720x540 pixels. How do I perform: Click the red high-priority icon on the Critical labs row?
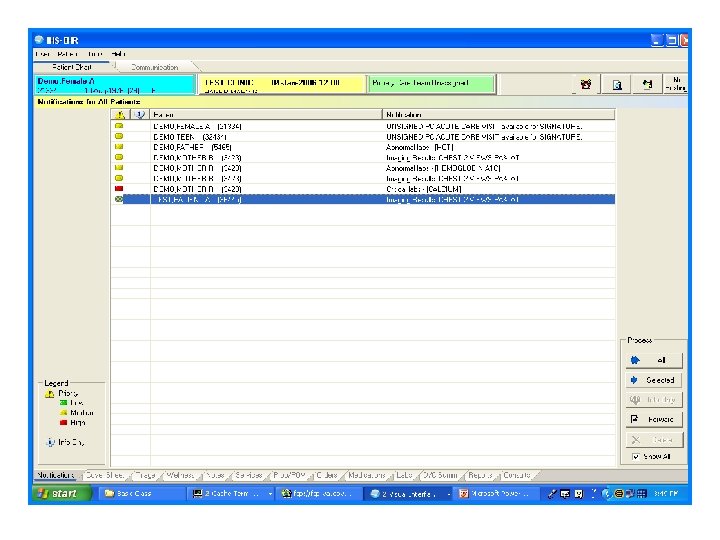tap(119, 189)
